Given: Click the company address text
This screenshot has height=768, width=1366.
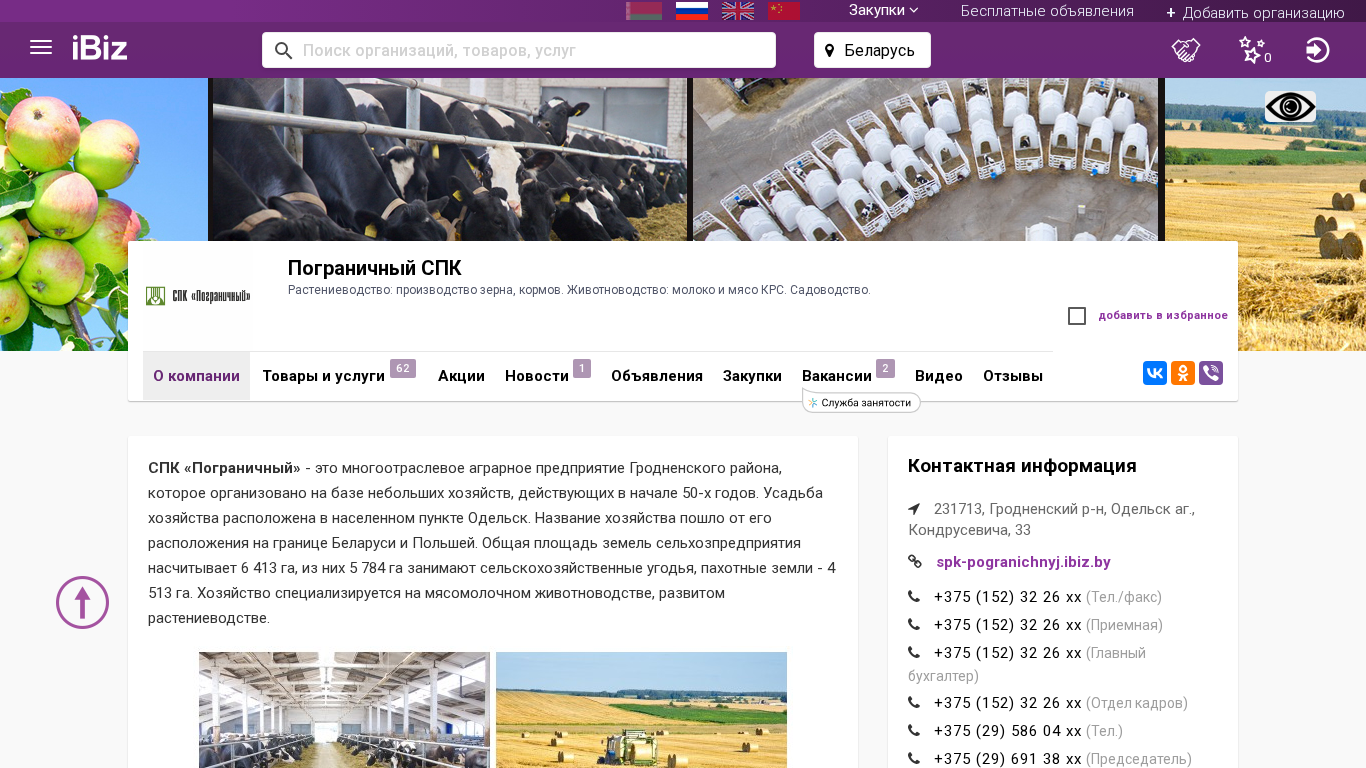Looking at the screenshot, I should coord(1052,519).
